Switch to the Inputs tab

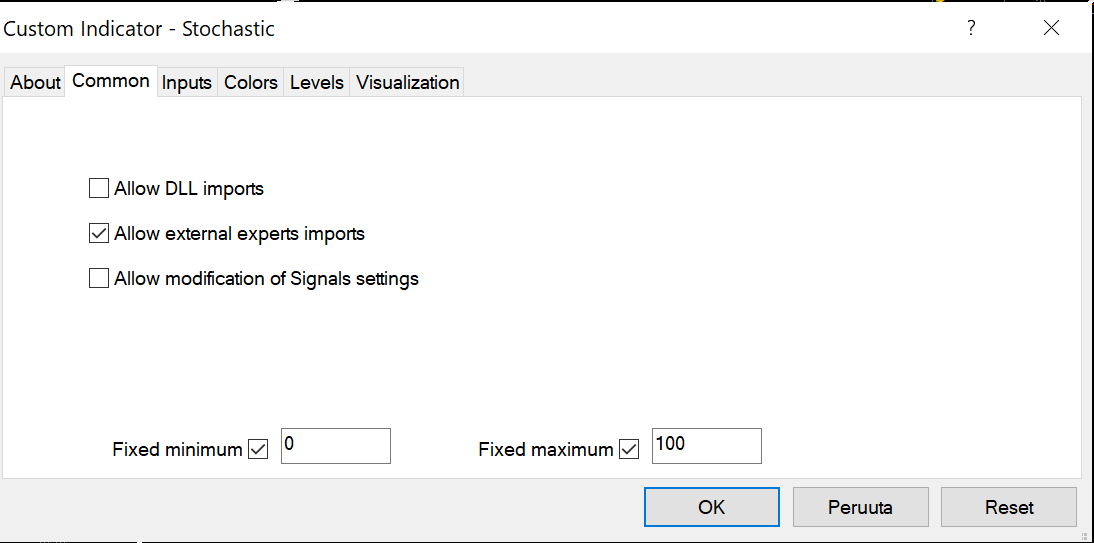[x=187, y=83]
